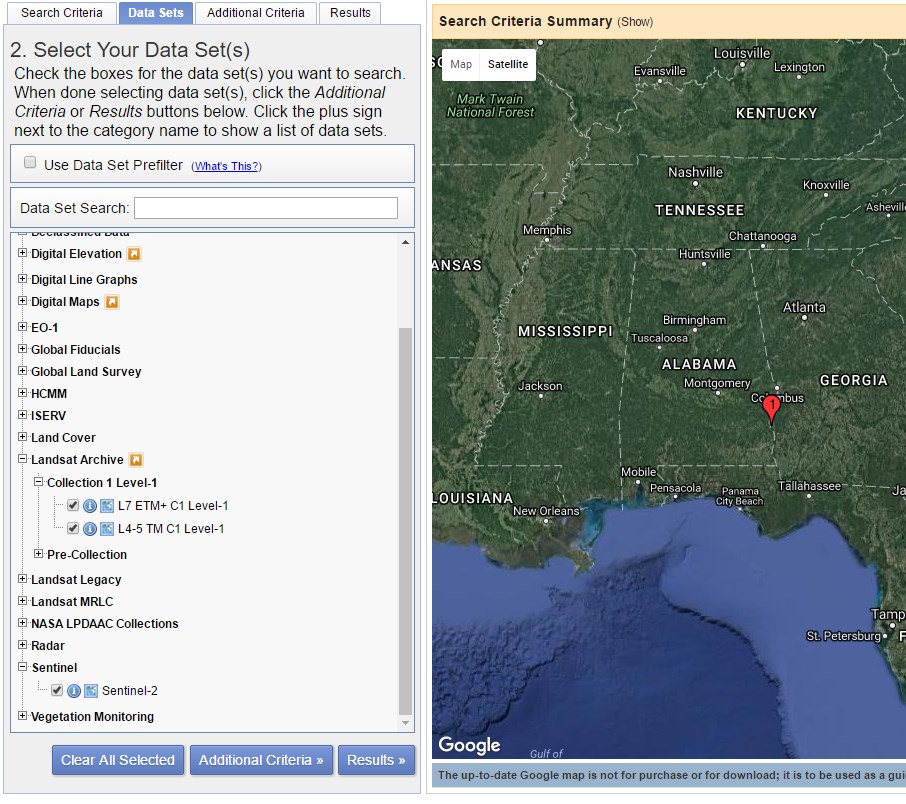Collapse Sentinel category
Image resolution: width=906 pixels, height=804 pixels.
pyautogui.click(x=23, y=667)
